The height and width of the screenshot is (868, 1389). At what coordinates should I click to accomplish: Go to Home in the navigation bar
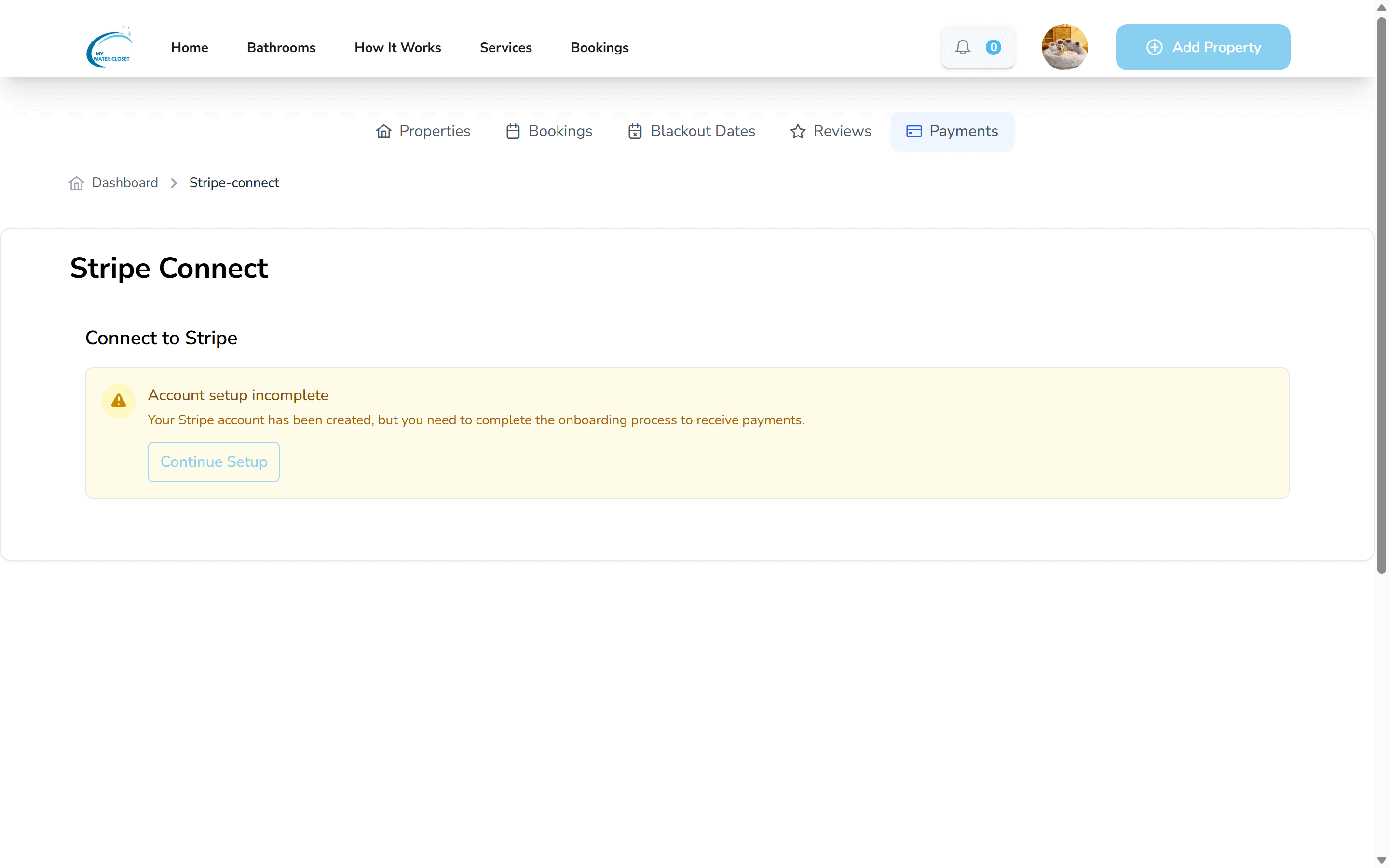(190, 48)
